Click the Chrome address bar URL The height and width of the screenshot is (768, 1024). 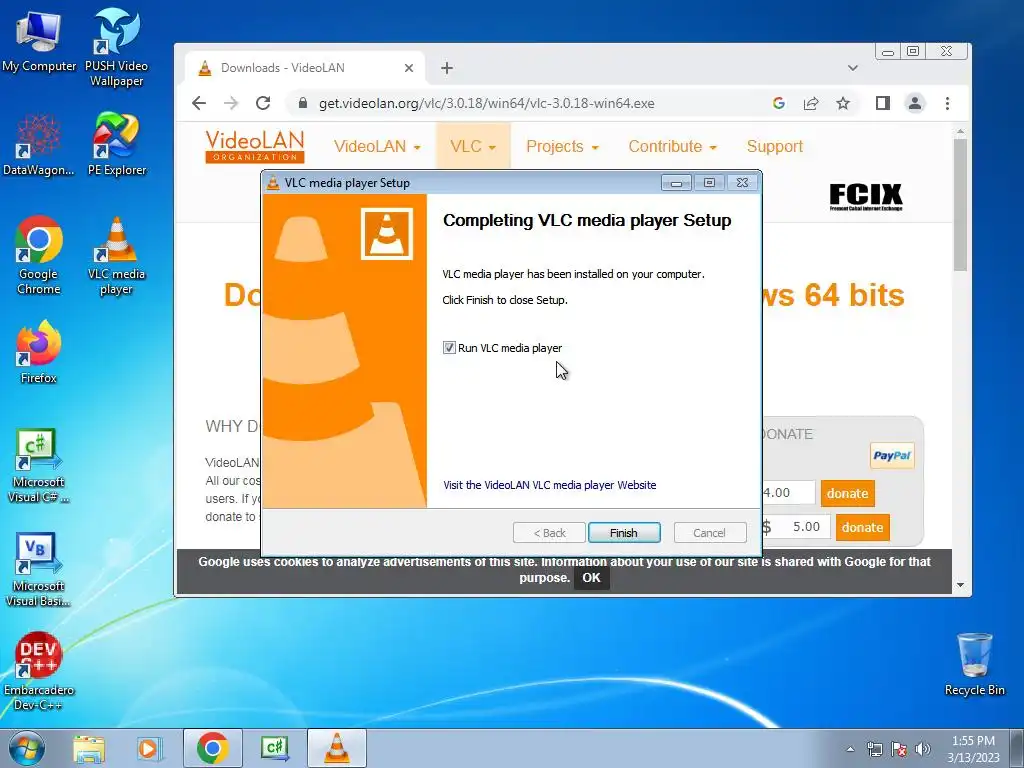point(487,103)
